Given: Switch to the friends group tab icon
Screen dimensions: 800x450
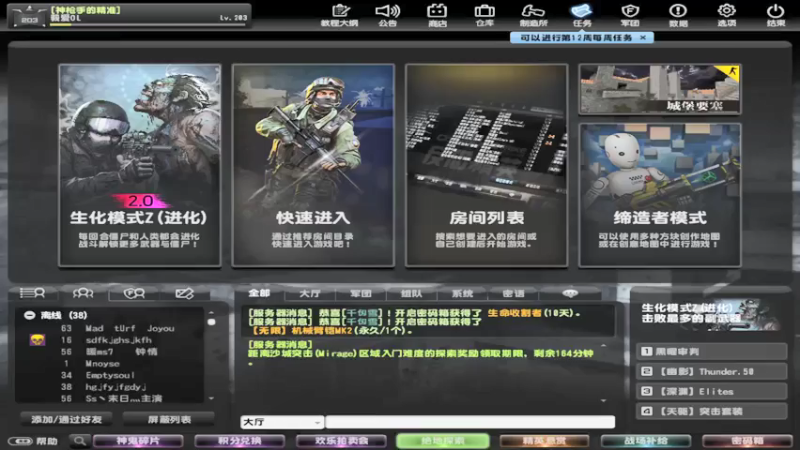Looking at the screenshot, I should tap(83, 293).
